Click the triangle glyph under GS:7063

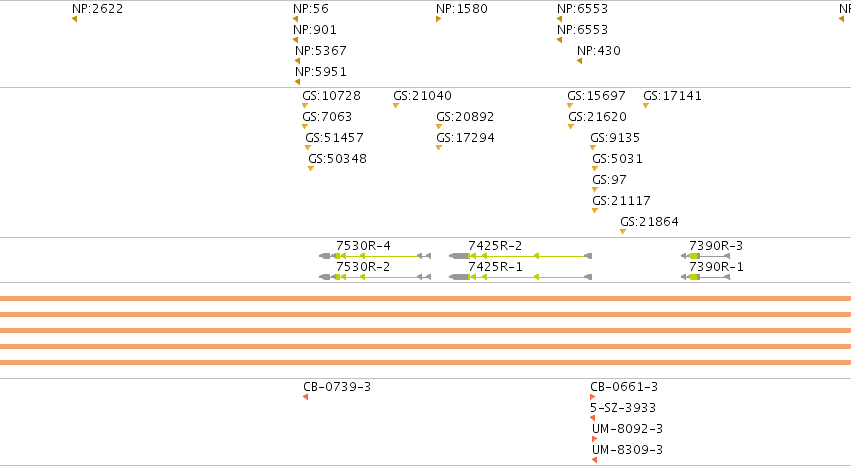click(305, 127)
